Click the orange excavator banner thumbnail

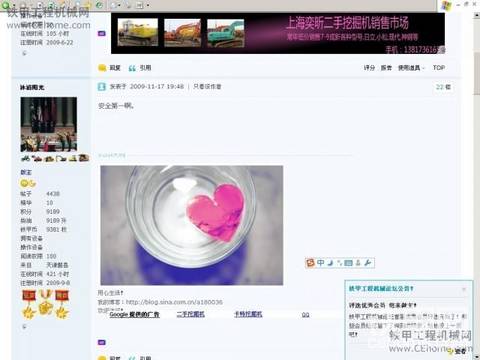(x=182, y=32)
